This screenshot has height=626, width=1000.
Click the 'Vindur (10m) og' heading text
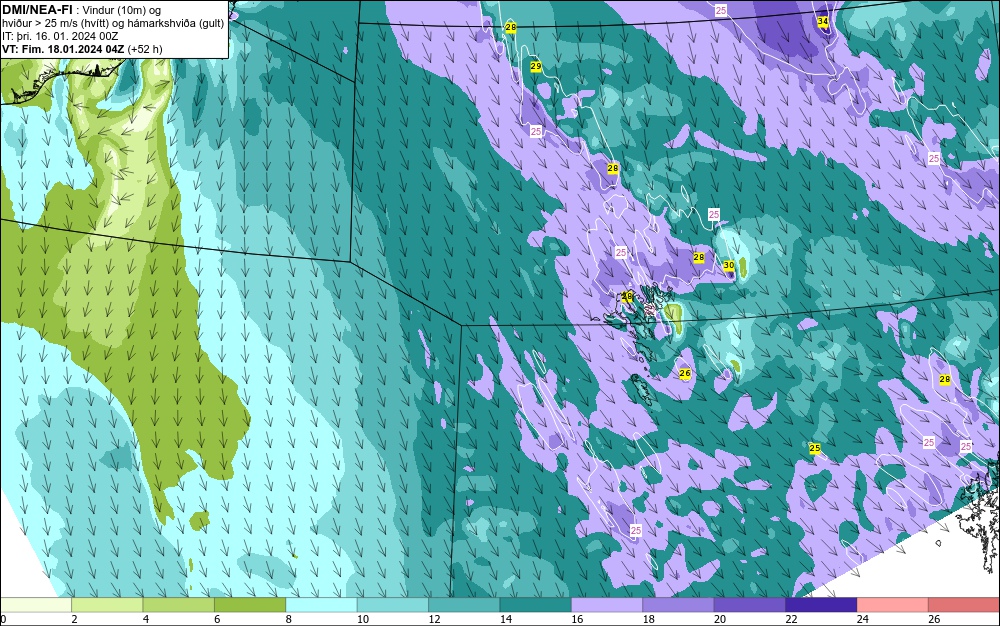pos(122,10)
